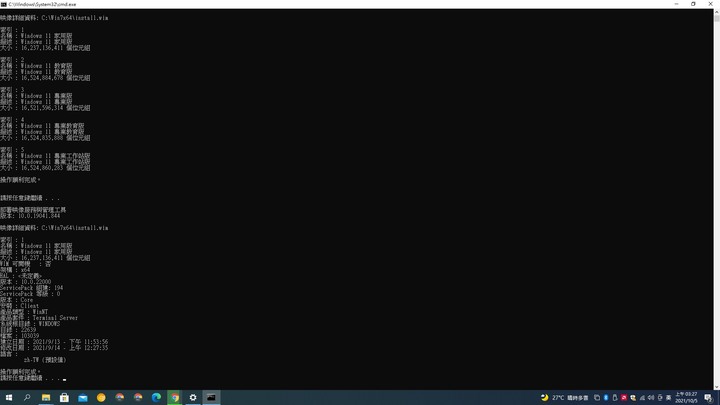Viewport: 720px width, 405px height.
Task: Click the cmd.exe taskbar button
Action: pos(211,398)
